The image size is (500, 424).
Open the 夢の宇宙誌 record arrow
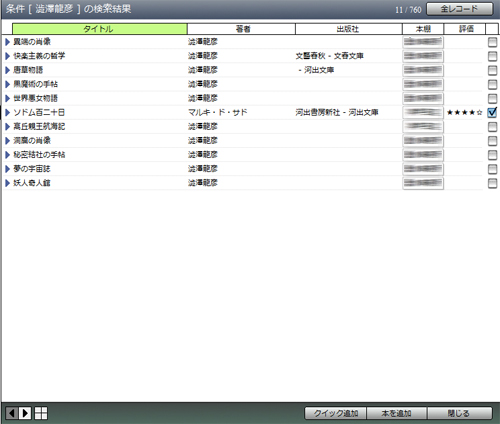click(x=8, y=169)
